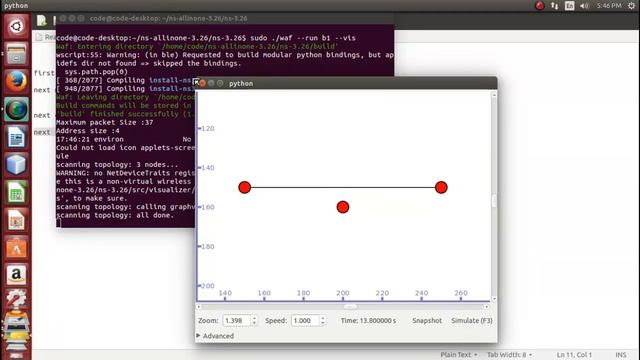Click the Snapshot button
This screenshot has width=640, height=360.
coord(427,320)
